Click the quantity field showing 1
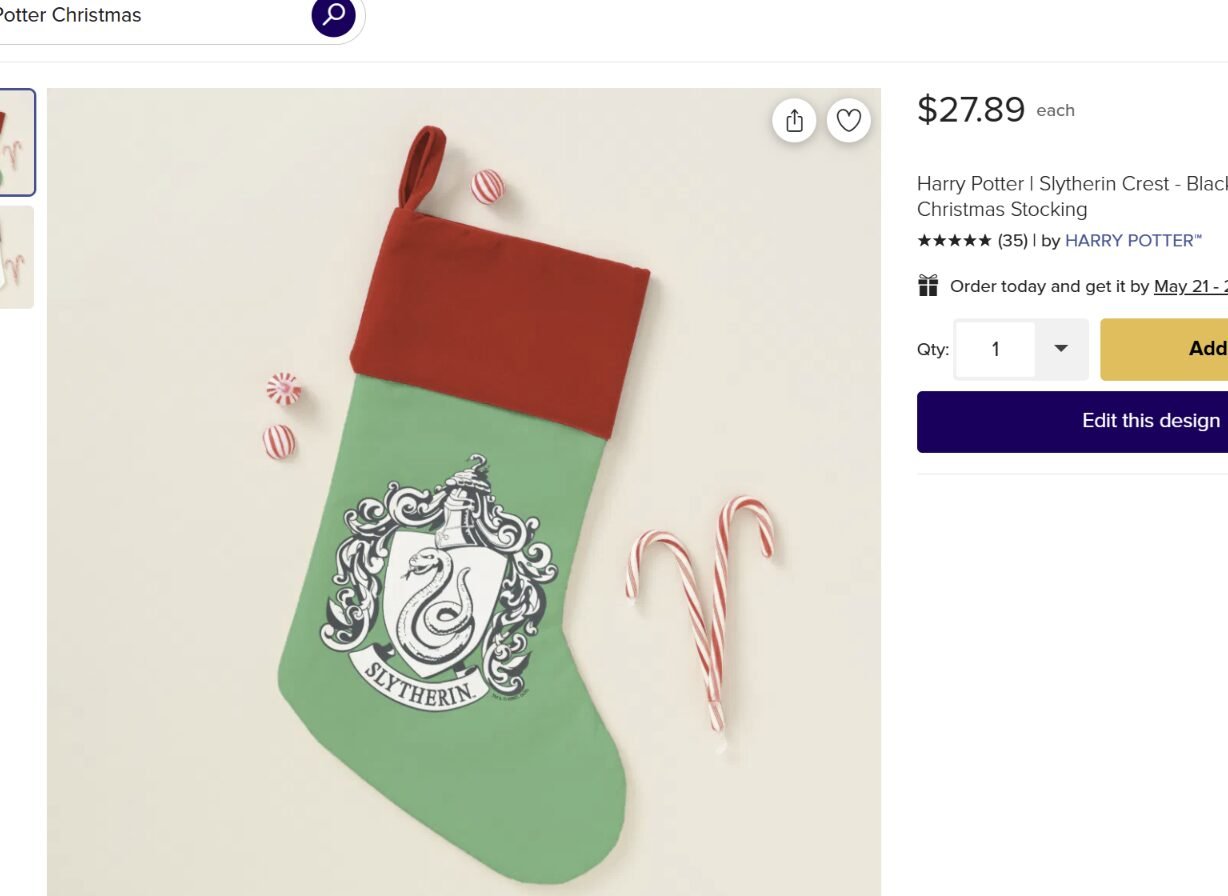The image size is (1228, 896). 995,349
